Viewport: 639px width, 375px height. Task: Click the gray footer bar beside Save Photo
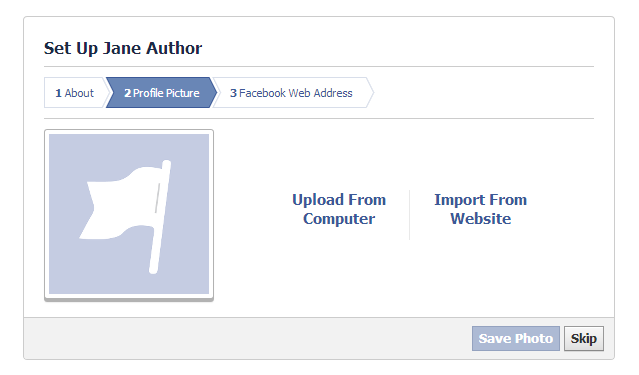(x=247, y=338)
